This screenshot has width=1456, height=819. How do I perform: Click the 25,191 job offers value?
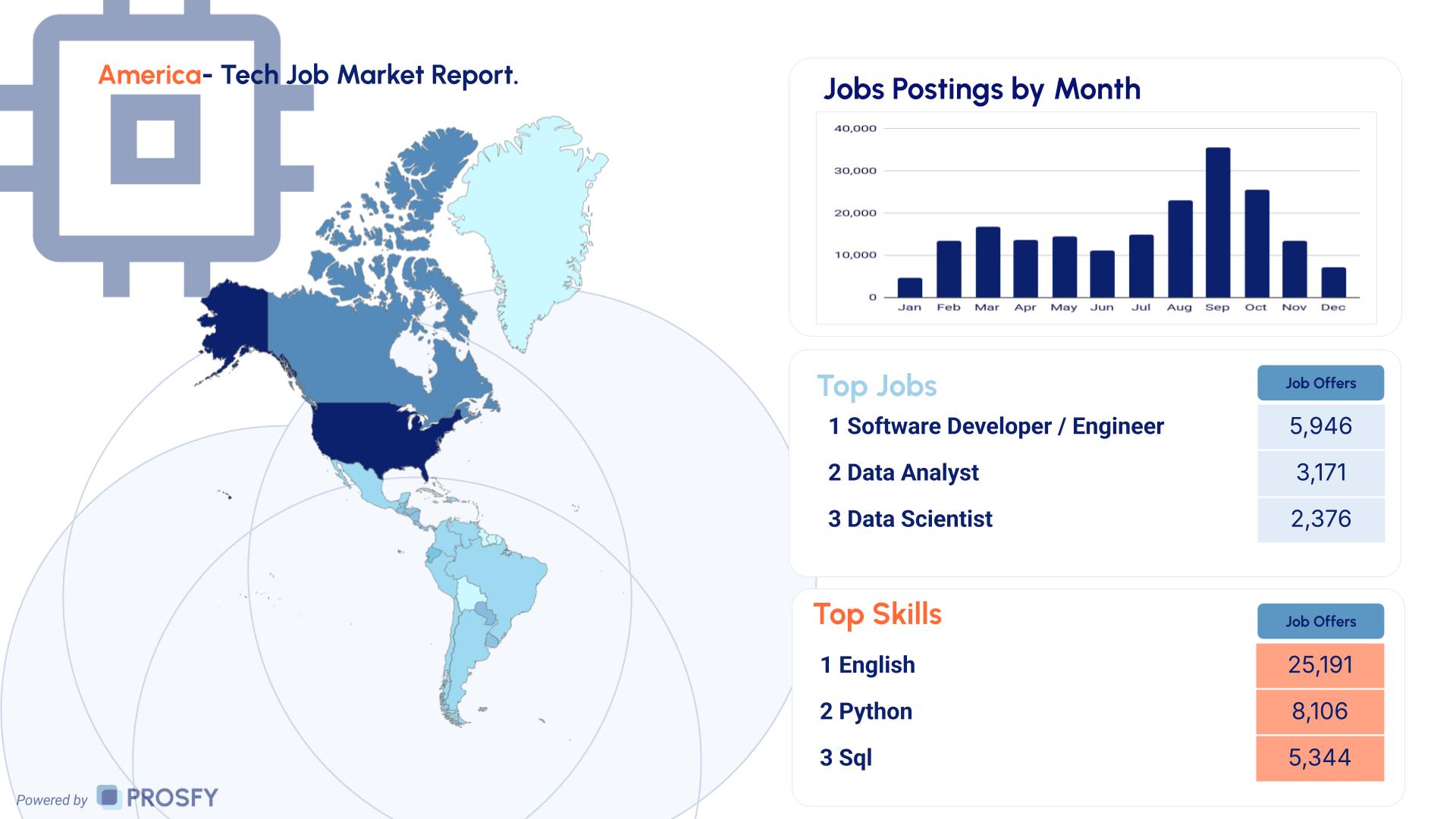pos(1319,665)
